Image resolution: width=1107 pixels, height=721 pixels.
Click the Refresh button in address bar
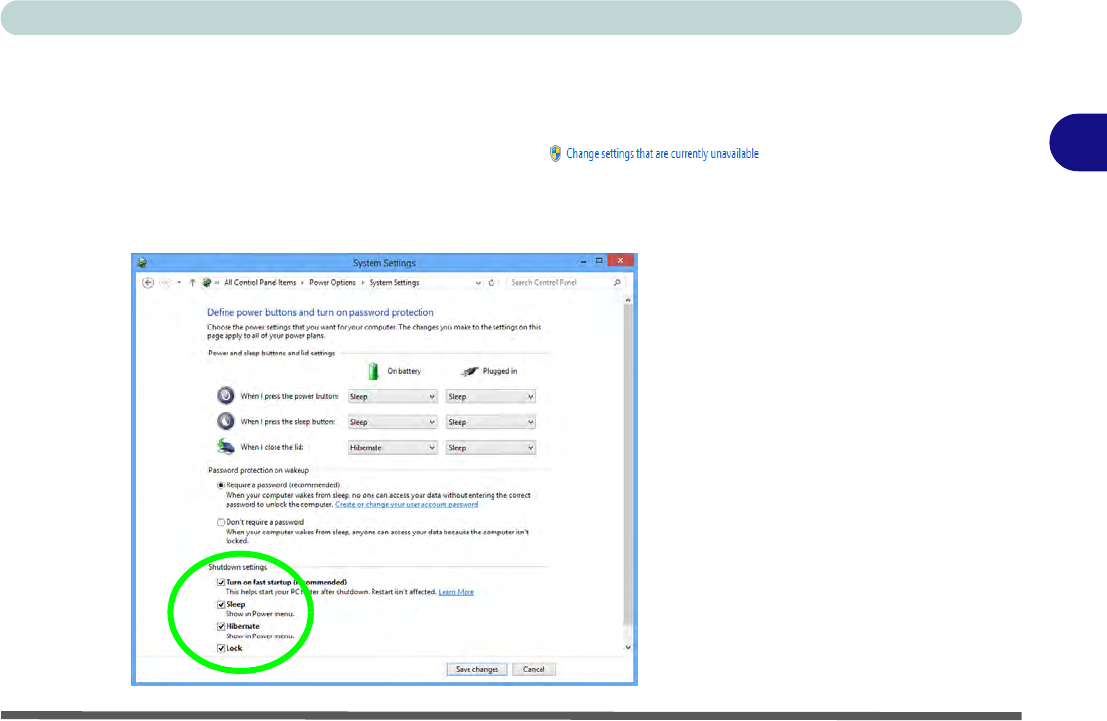point(491,282)
